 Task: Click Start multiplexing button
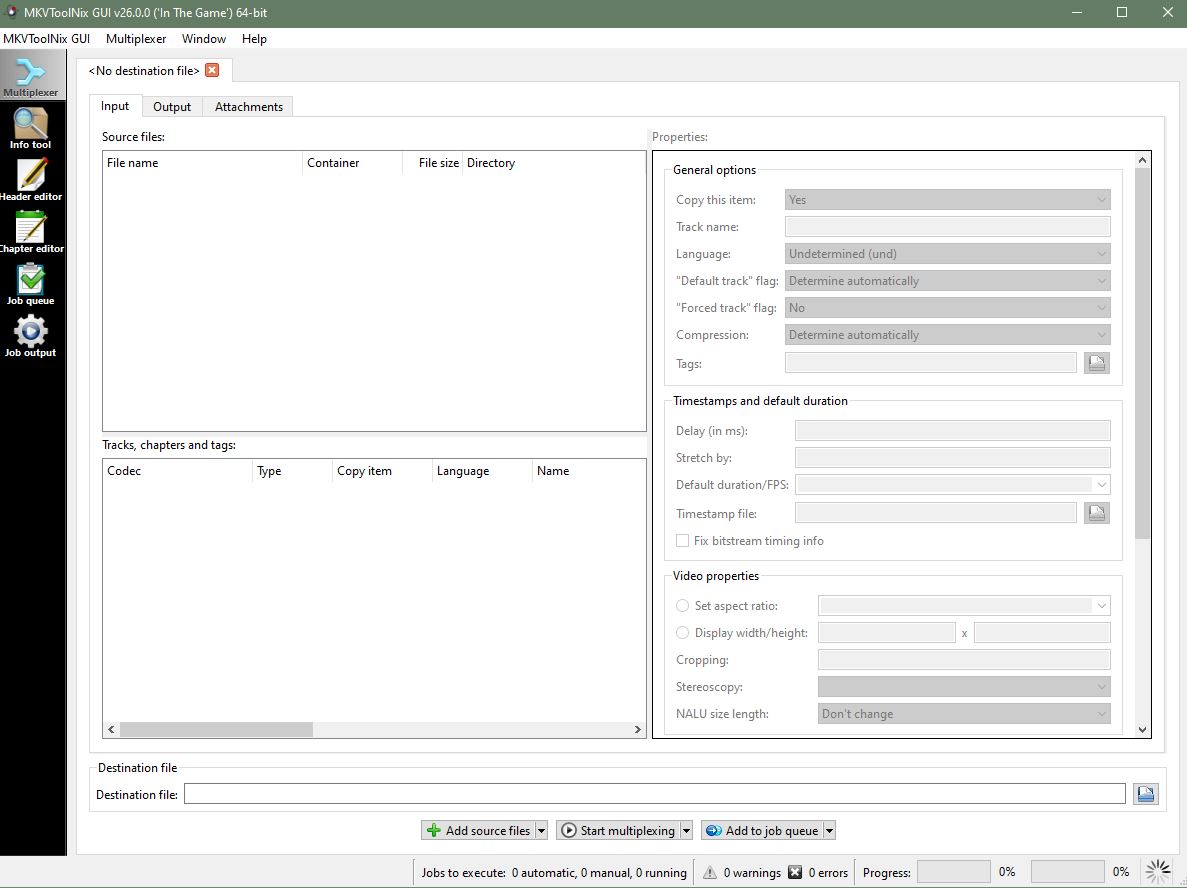[x=618, y=830]
